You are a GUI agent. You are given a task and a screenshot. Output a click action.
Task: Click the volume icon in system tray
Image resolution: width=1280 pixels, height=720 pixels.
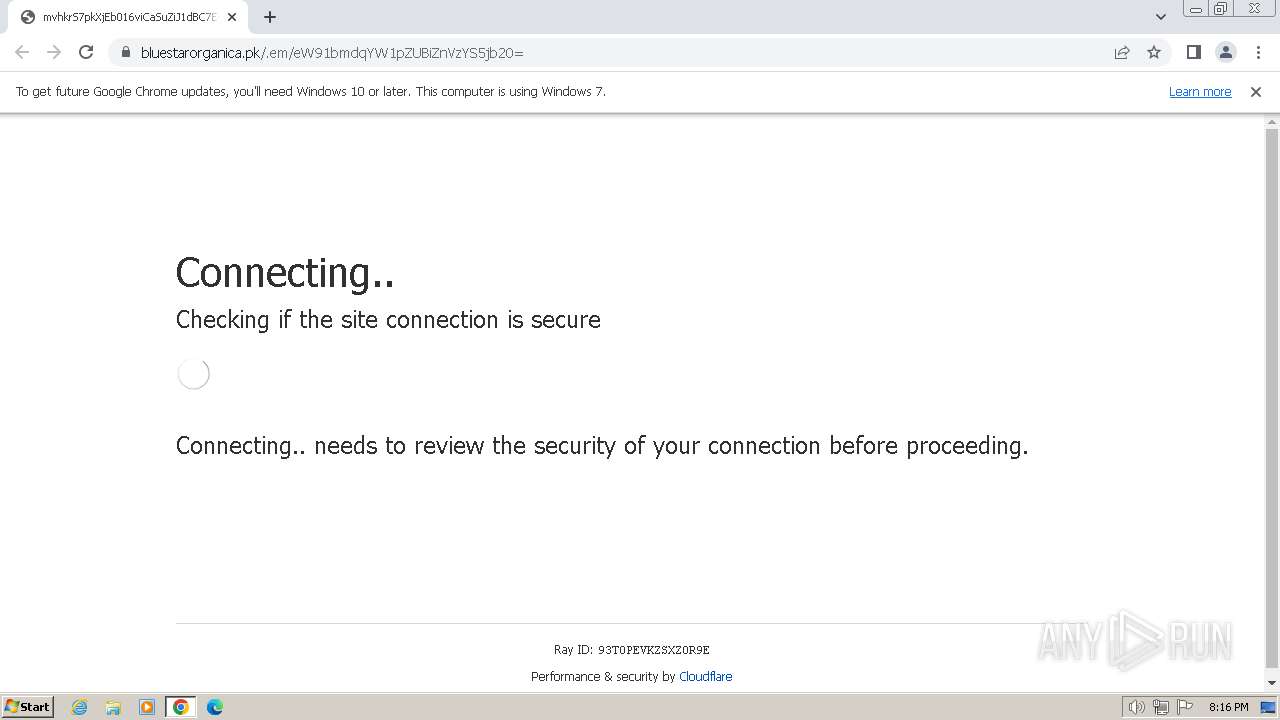pos(1136,707)
